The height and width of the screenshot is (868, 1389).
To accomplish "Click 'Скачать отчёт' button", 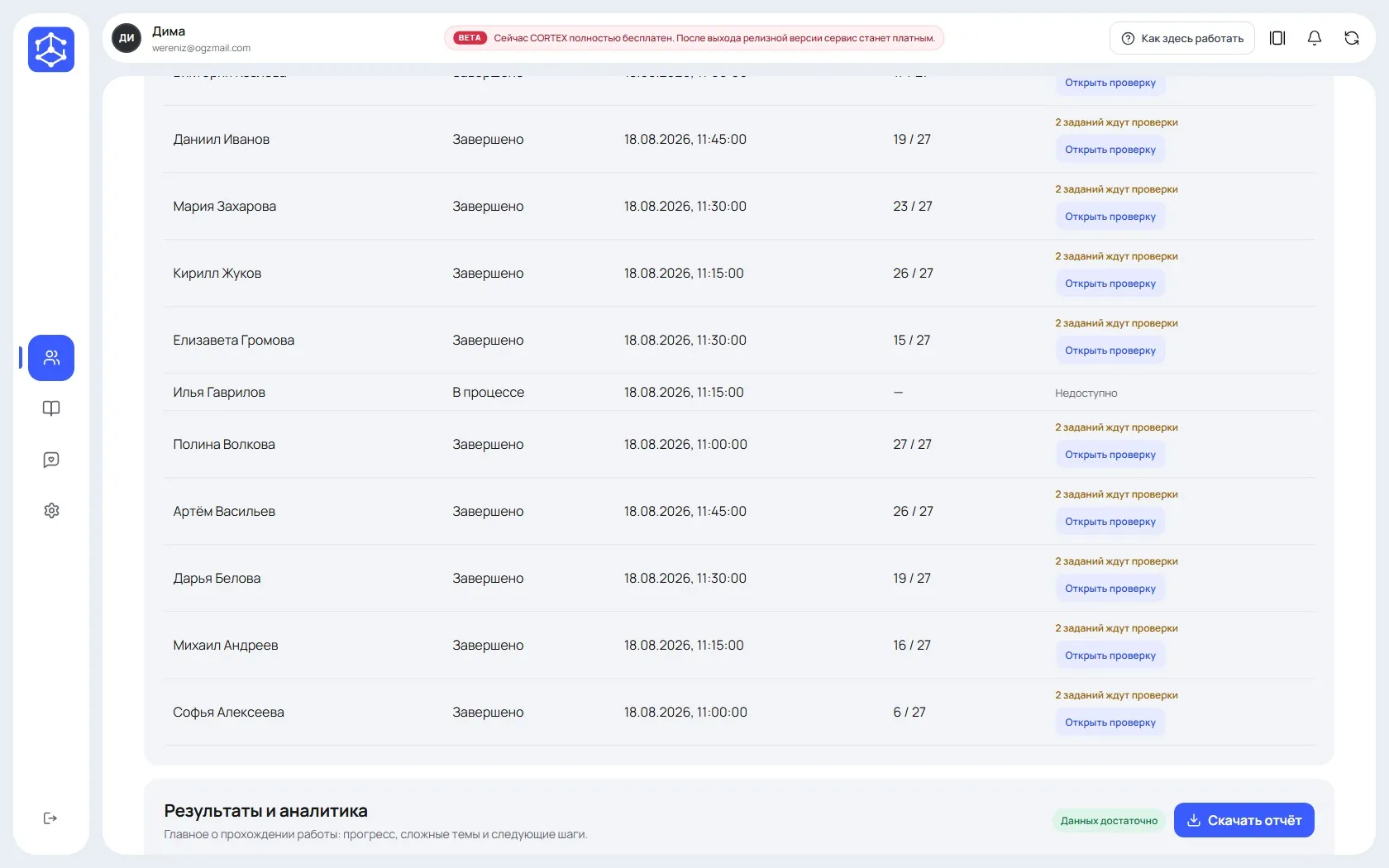I will (1244, 820).
